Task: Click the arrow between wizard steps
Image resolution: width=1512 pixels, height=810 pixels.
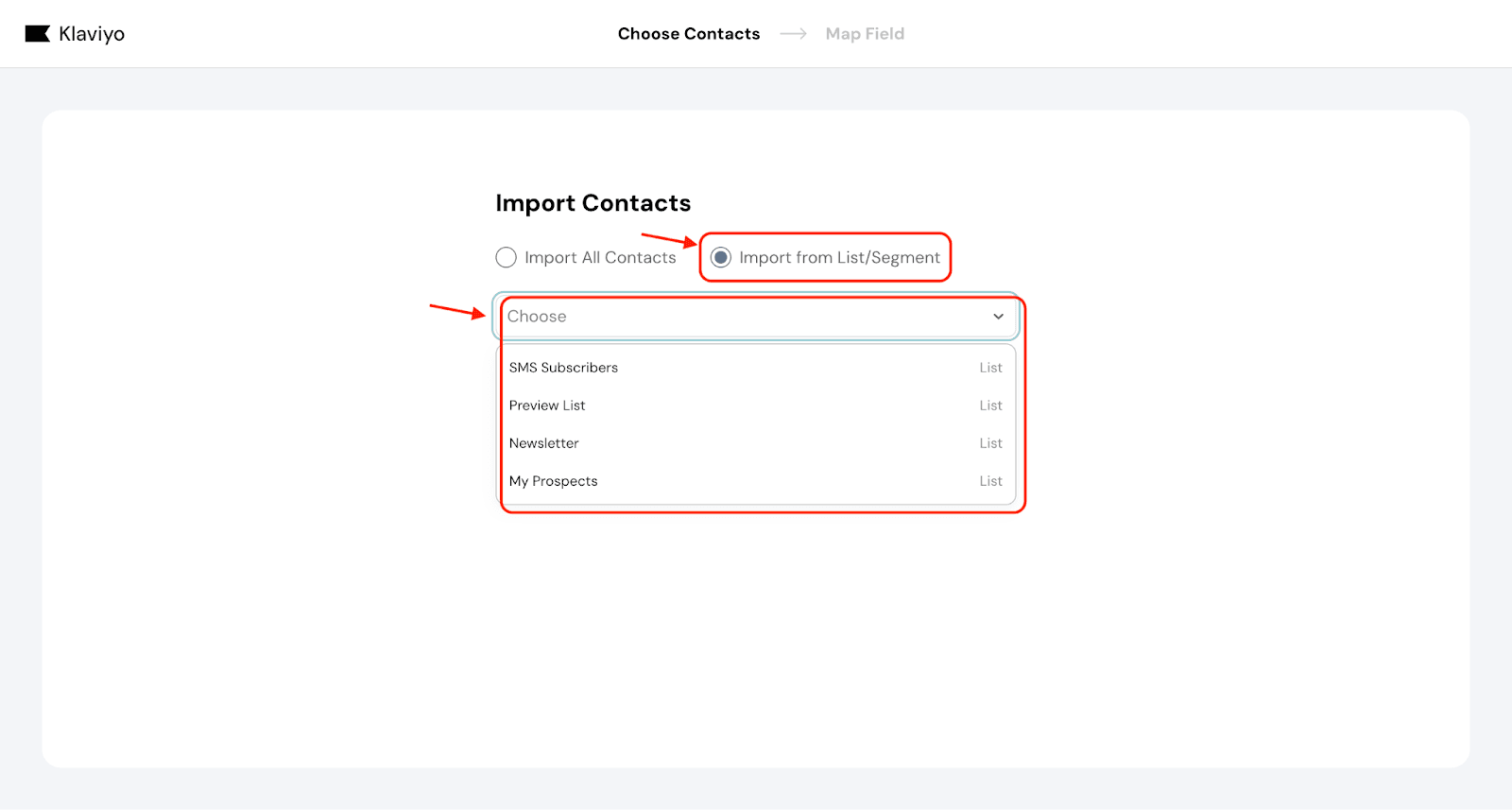Action: click(x=793, y=34)
